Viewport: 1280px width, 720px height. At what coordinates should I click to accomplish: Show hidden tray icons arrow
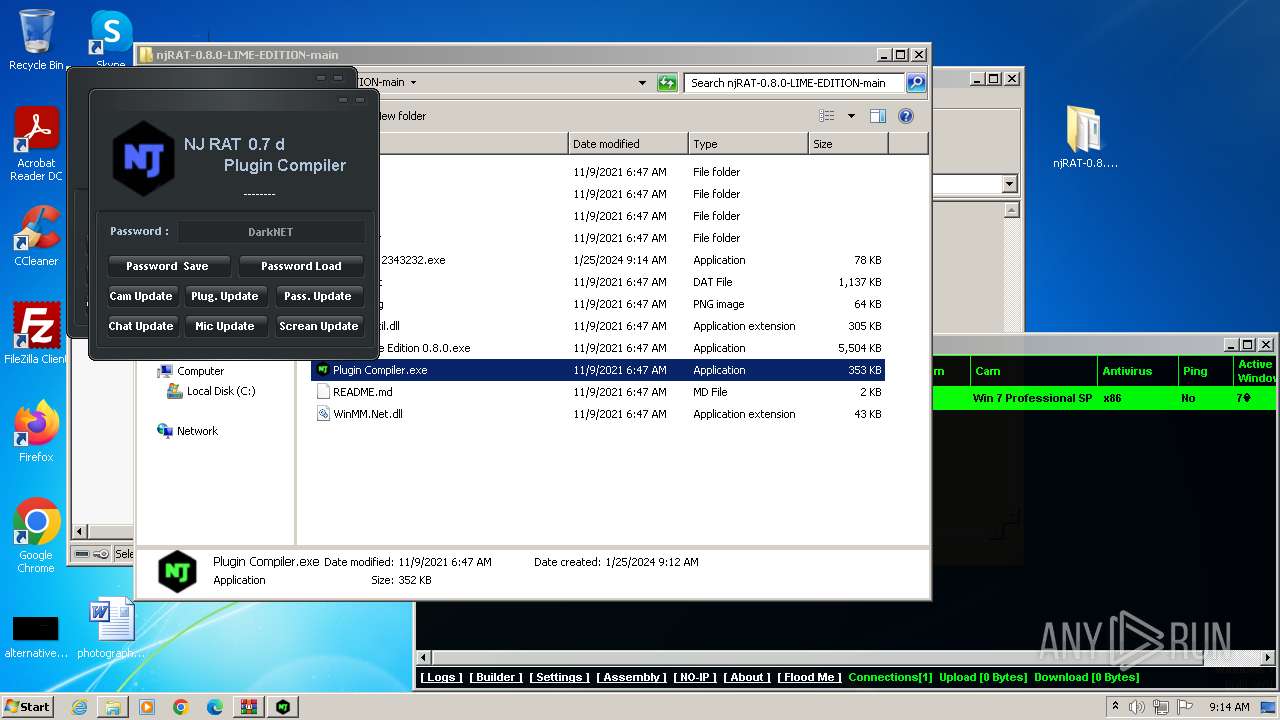(1115, 706)
